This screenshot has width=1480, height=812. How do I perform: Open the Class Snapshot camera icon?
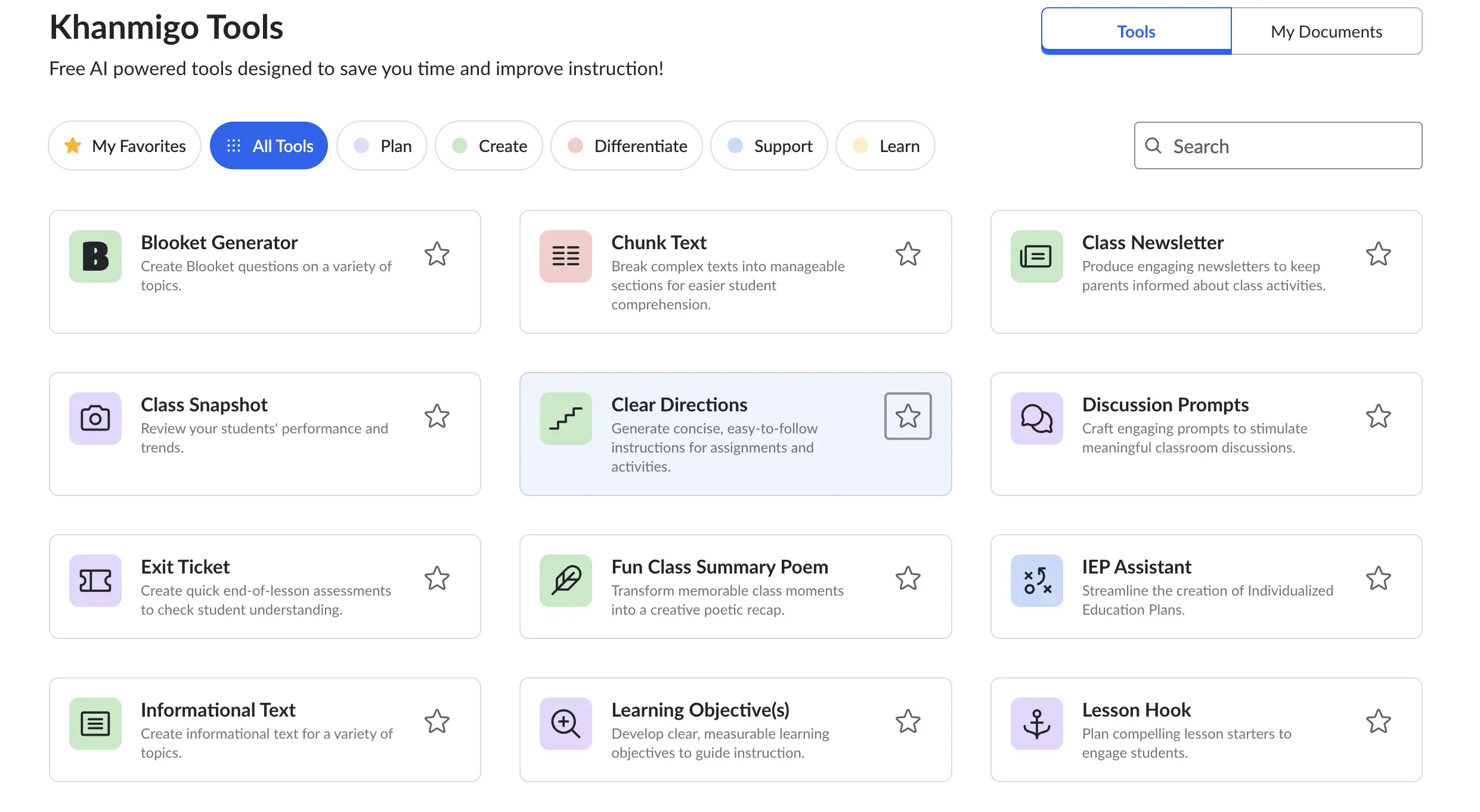tap(95, 419)
